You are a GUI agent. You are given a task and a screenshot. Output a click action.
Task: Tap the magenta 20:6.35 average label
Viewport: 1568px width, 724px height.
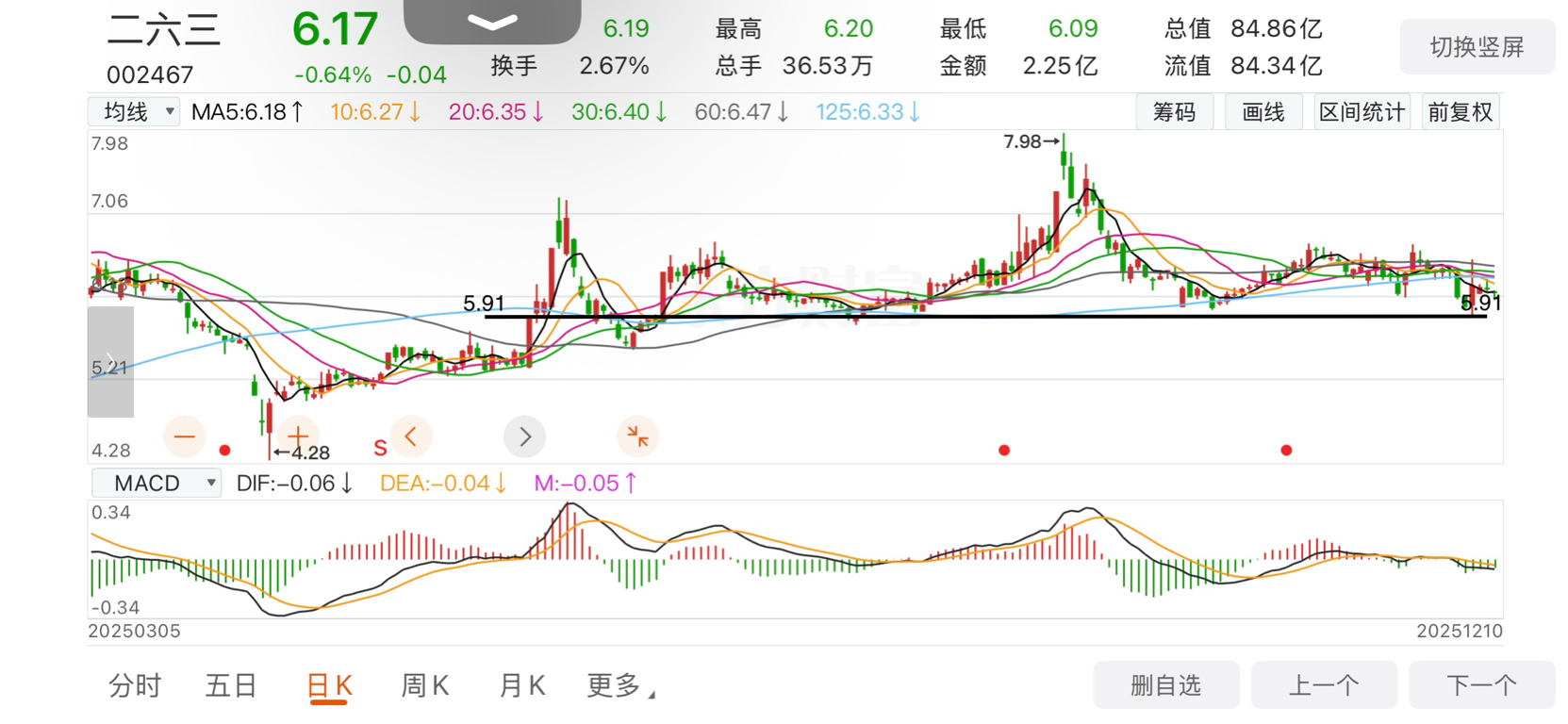coord(496,112)
